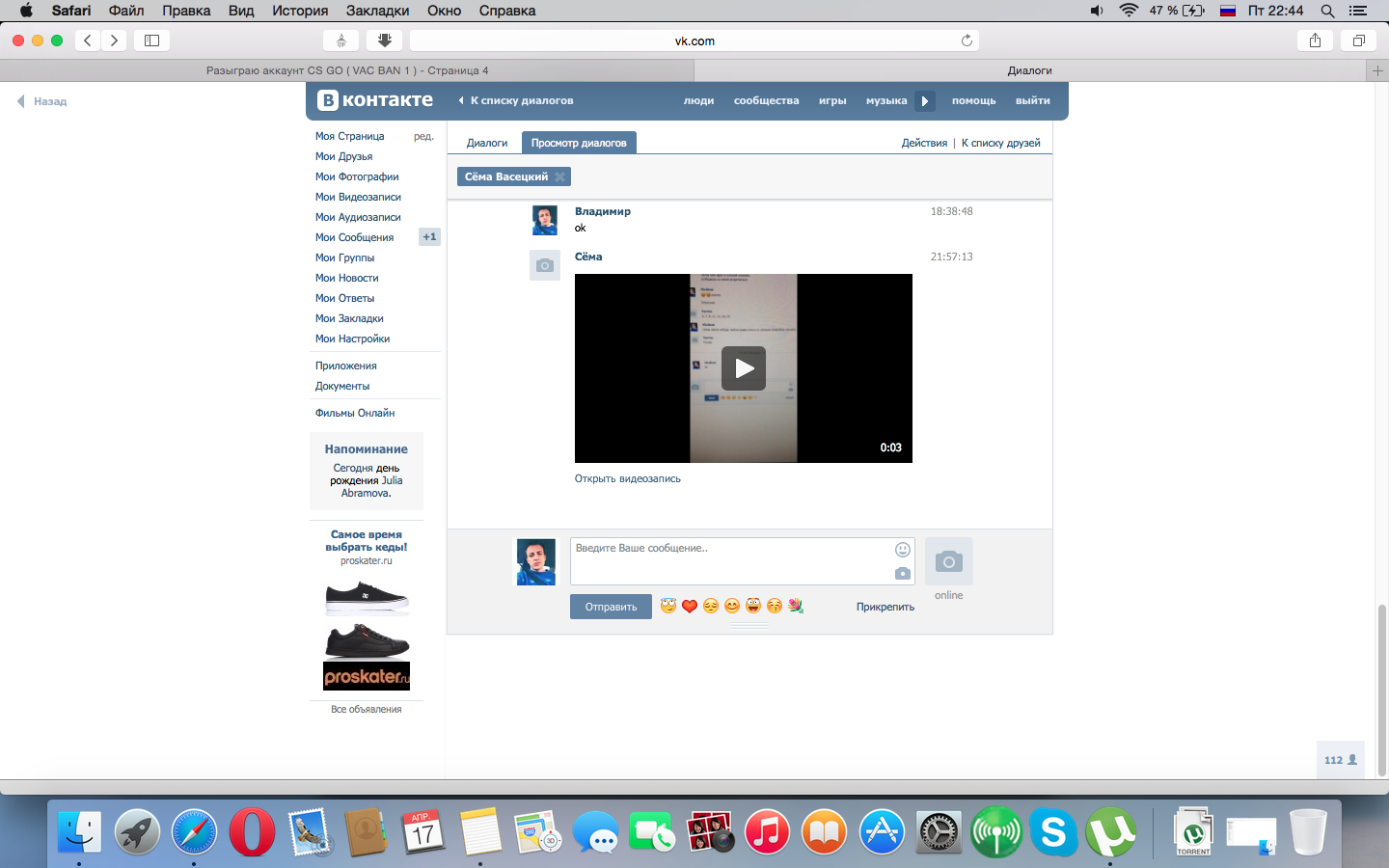
Task: Click выйти to log out
Action: coord(1032,100)
